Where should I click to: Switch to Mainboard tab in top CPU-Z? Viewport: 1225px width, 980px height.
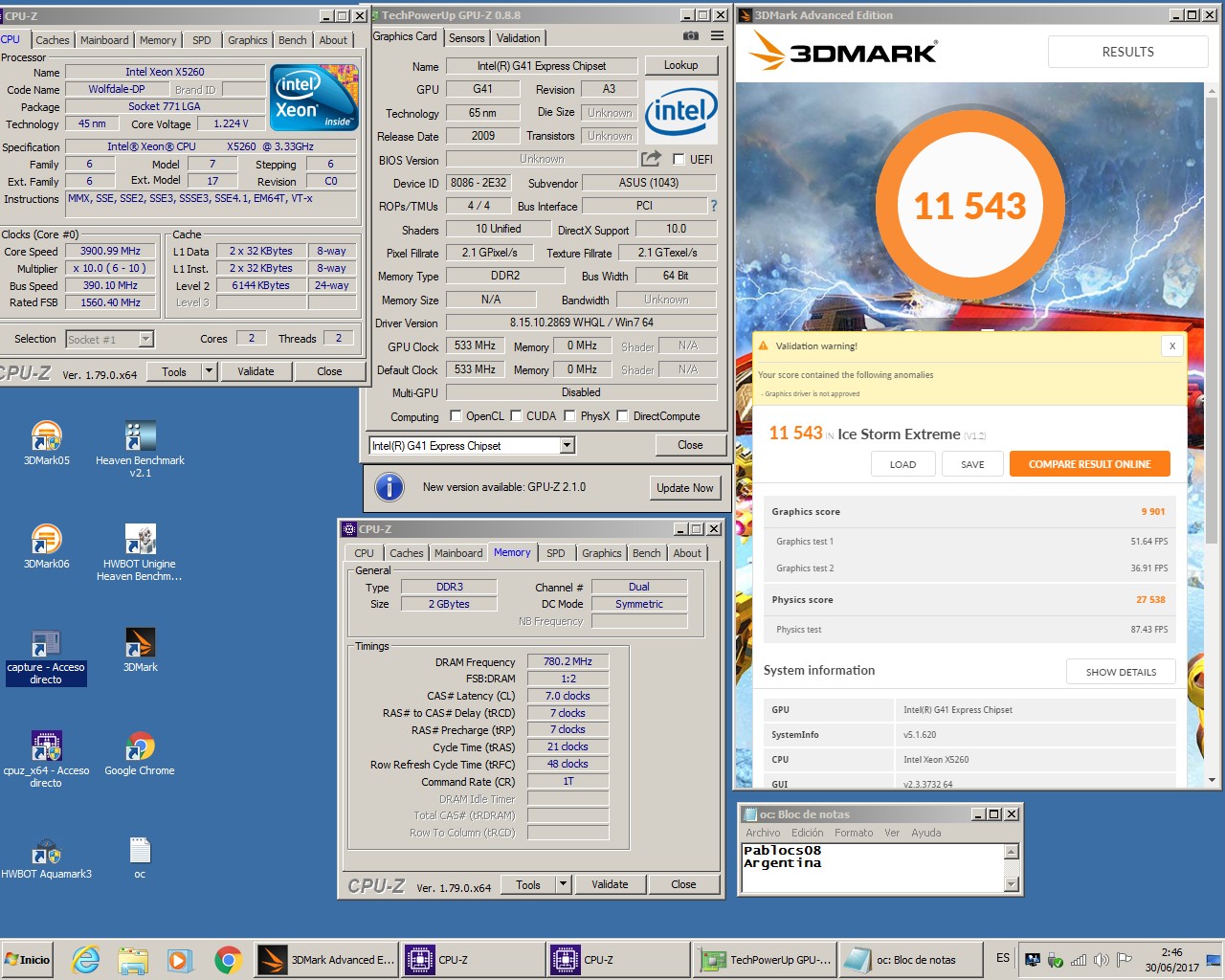pos(104,40)
